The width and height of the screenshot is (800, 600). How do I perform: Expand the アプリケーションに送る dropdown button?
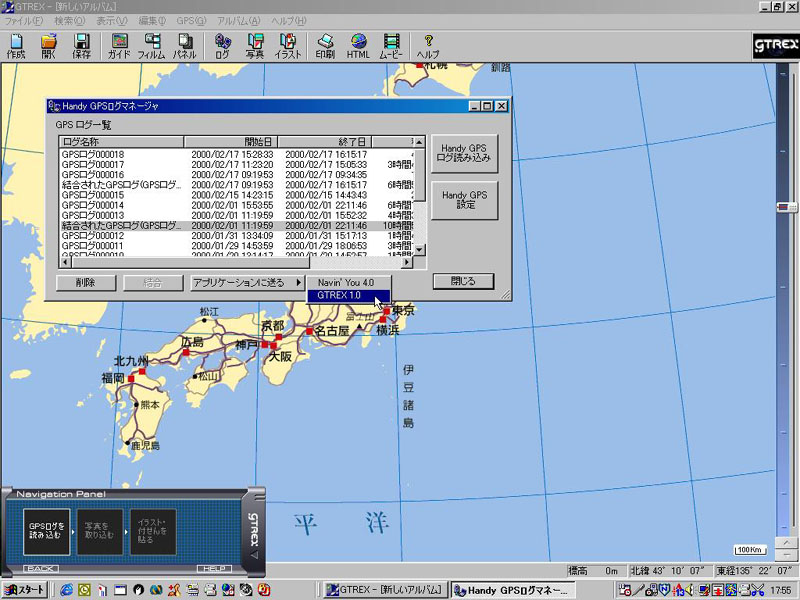point(246,283)
